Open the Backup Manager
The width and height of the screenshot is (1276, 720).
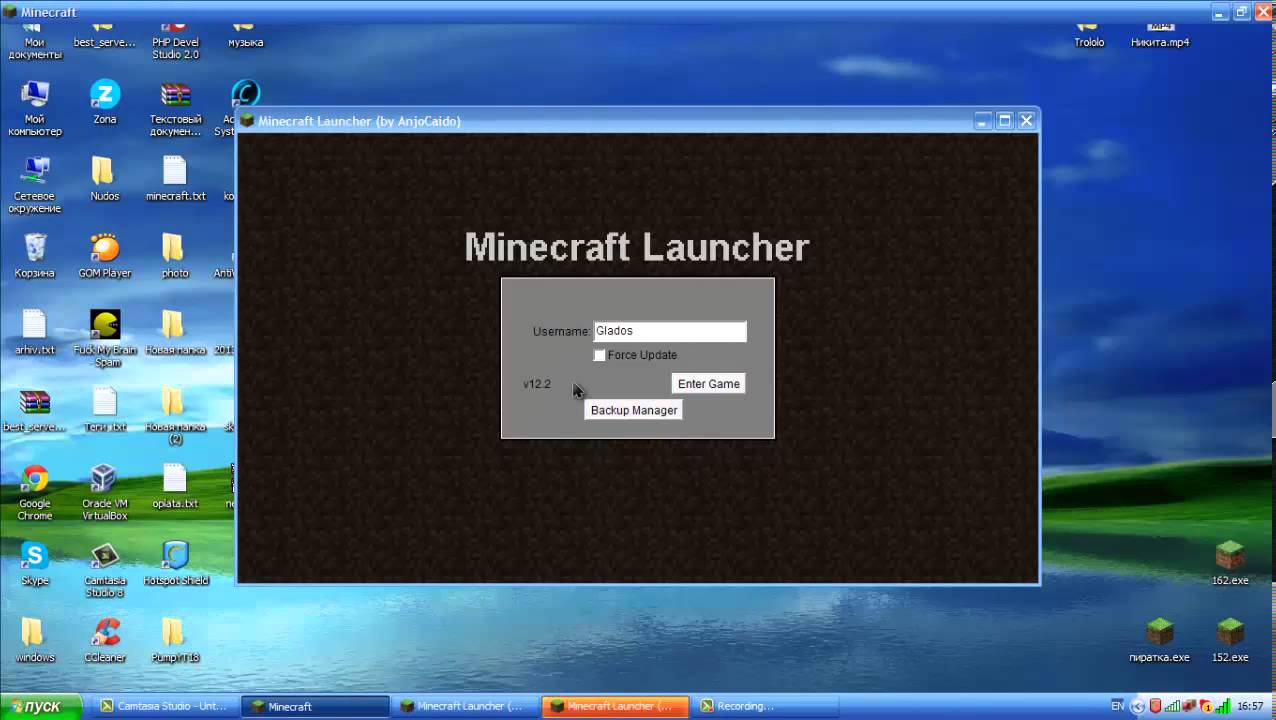634,410
